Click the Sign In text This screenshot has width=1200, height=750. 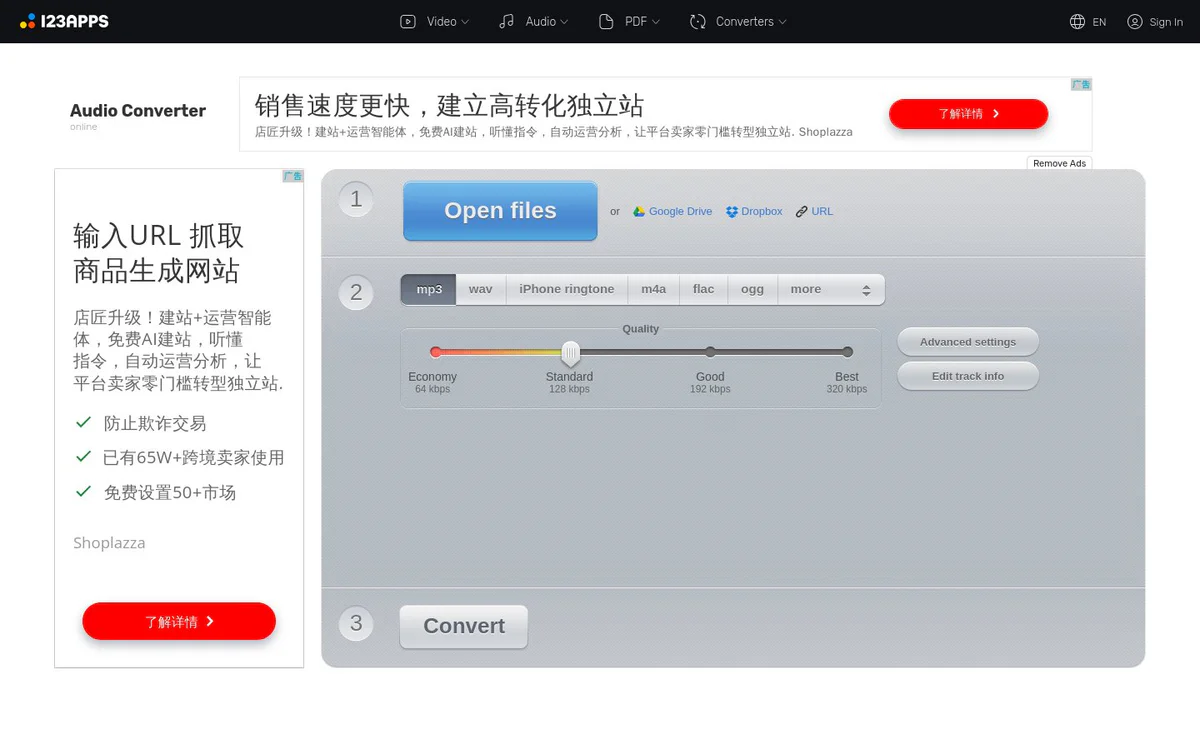click(1166, 22)
